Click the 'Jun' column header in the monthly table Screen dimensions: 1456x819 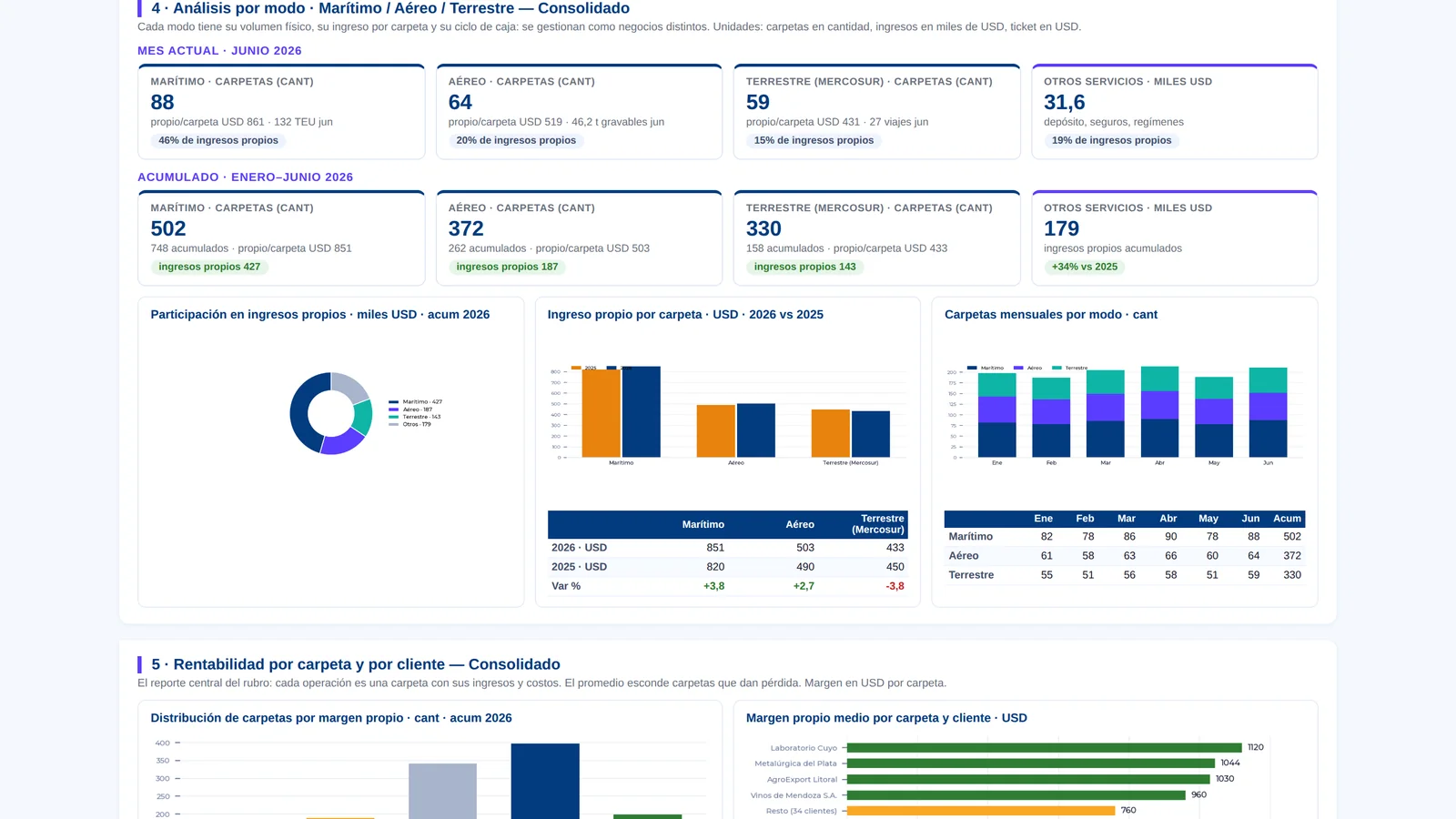(1250, 519)
